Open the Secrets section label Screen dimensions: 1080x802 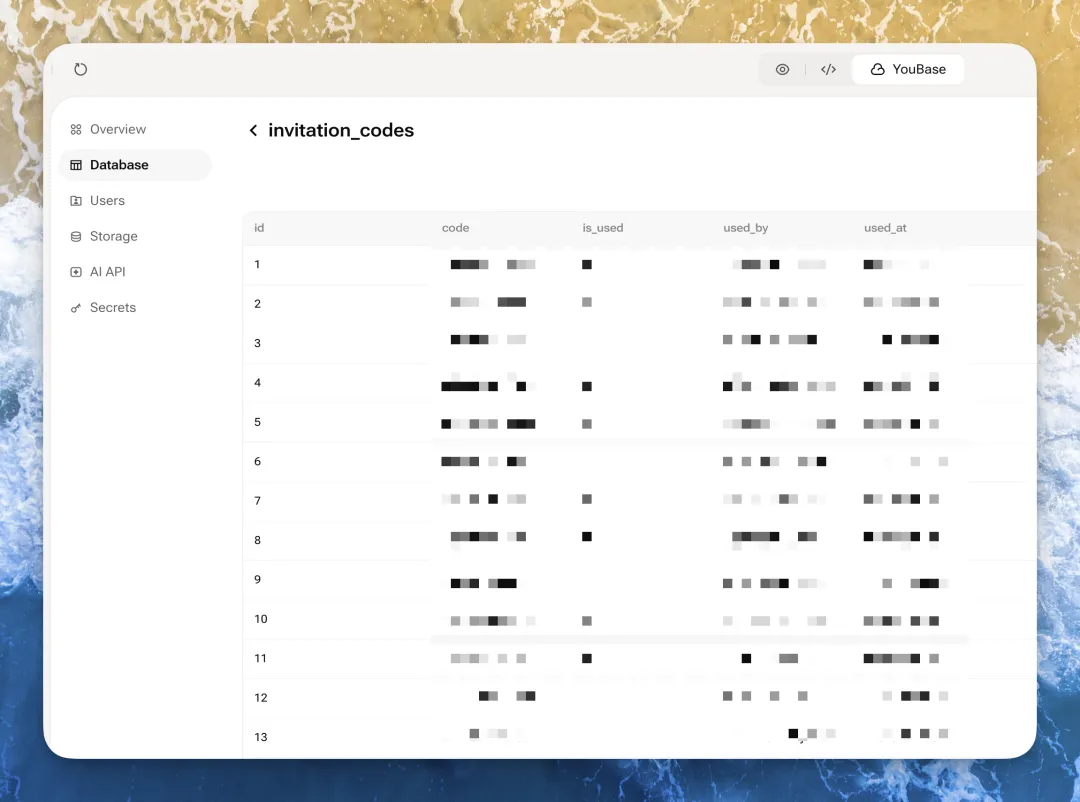click(113, 308)
